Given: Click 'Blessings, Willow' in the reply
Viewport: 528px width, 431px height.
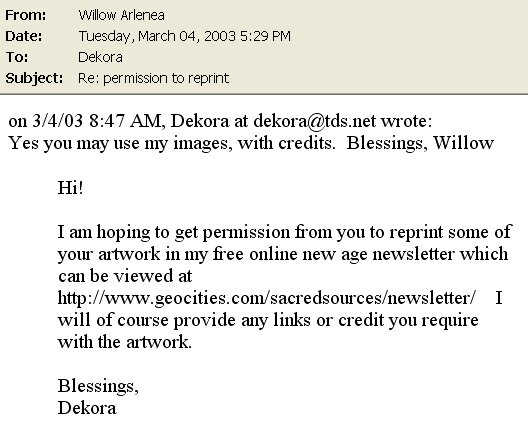Looking at the screenshot, I should tap(420, 143).
